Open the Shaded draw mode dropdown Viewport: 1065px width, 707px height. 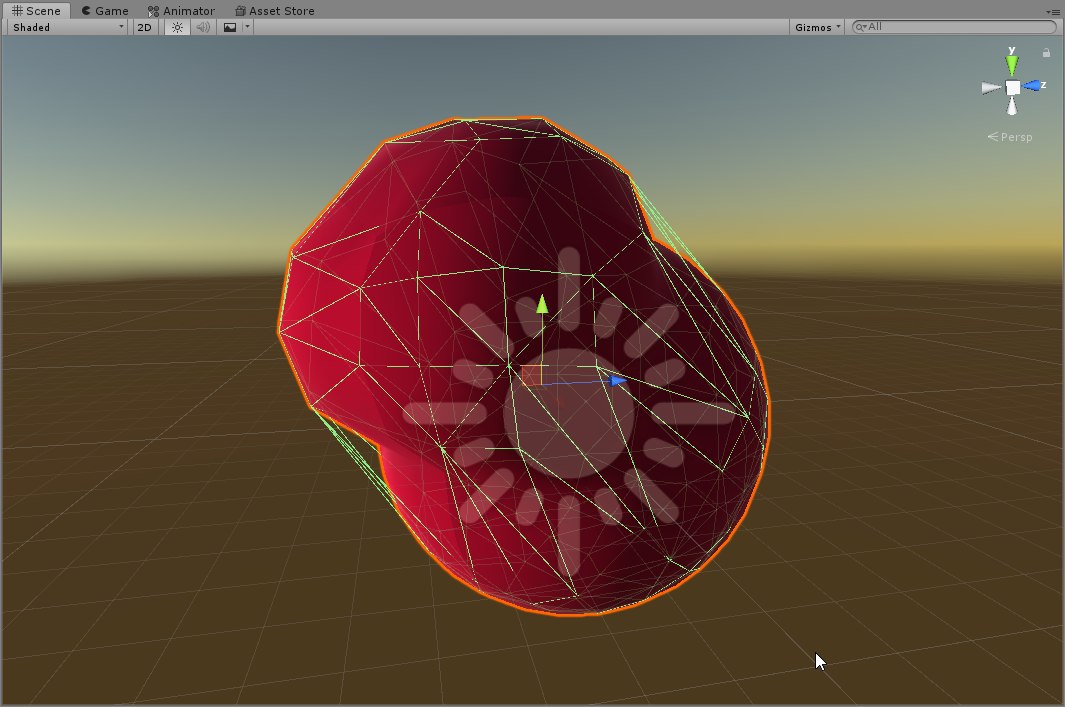point(68,27)
